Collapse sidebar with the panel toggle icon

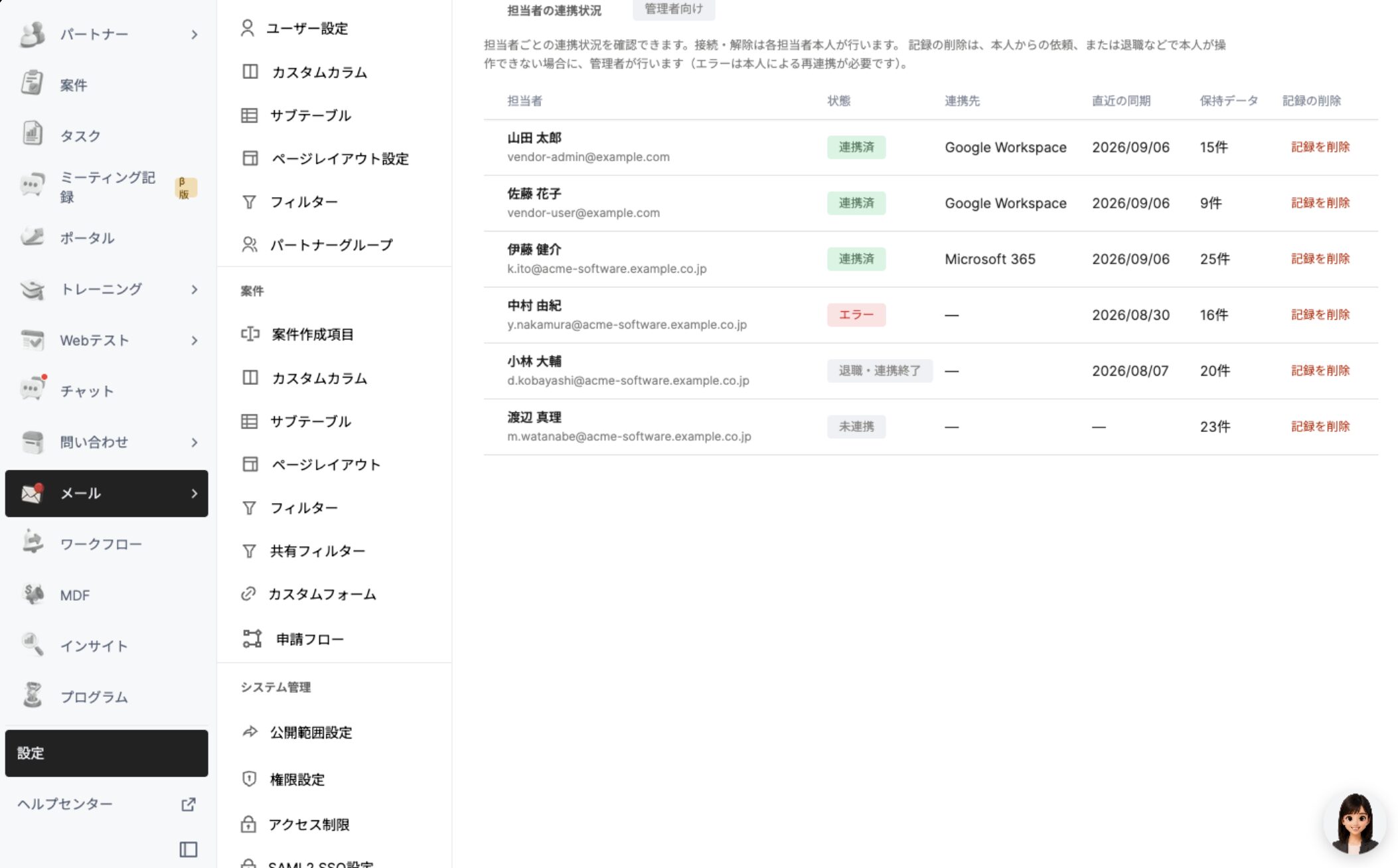189,849
